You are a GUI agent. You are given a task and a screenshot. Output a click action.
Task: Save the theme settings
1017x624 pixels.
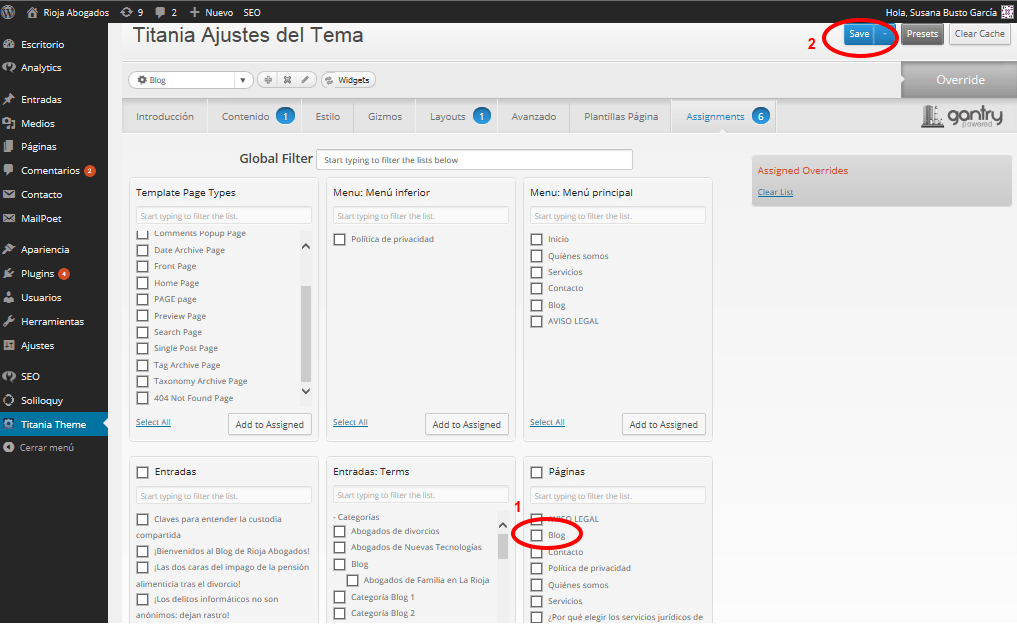pyautogui.click(x=859, y=34)
